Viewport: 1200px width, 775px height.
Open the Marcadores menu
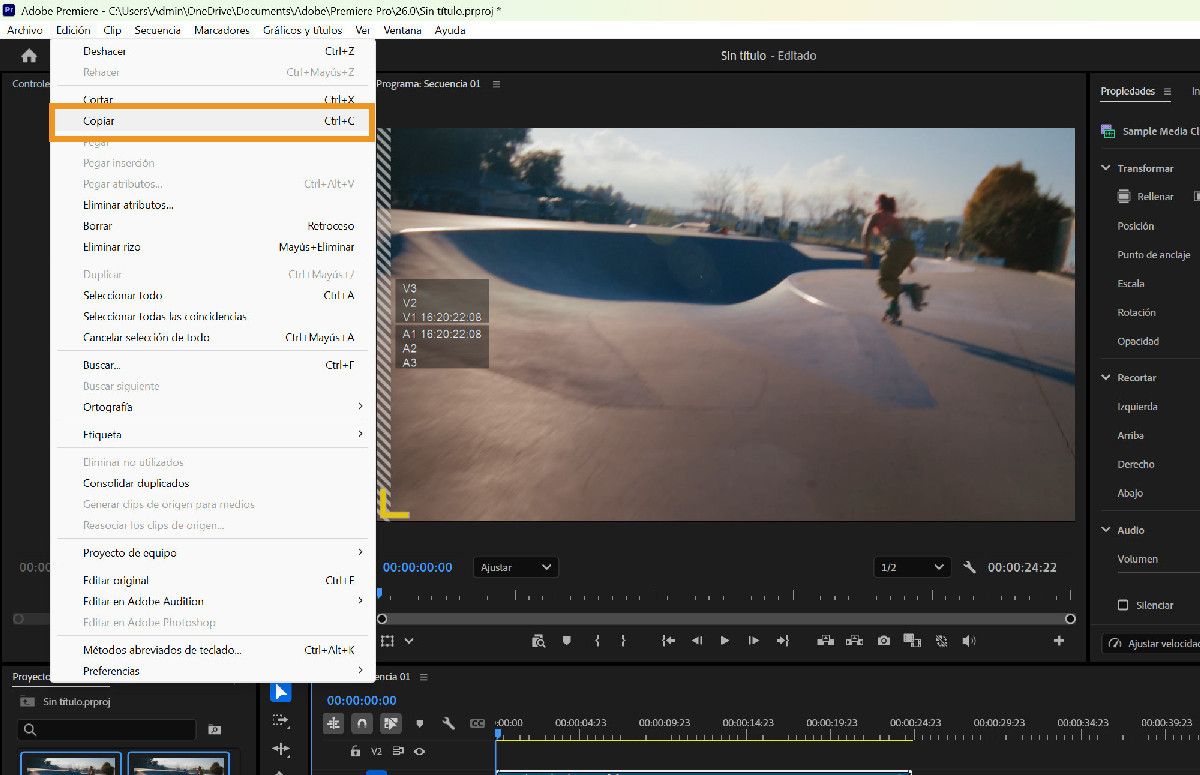coord(222,30)
